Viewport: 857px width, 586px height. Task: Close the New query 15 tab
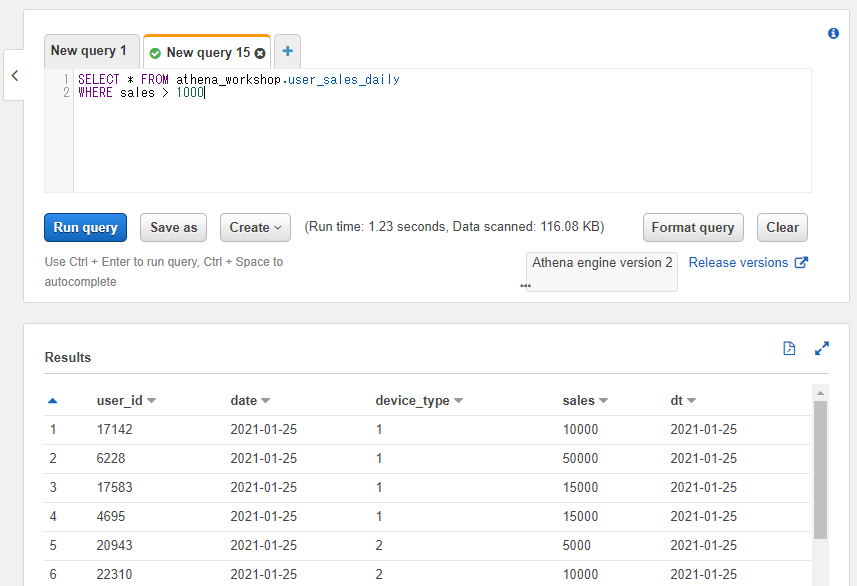(x=260, y=53)
